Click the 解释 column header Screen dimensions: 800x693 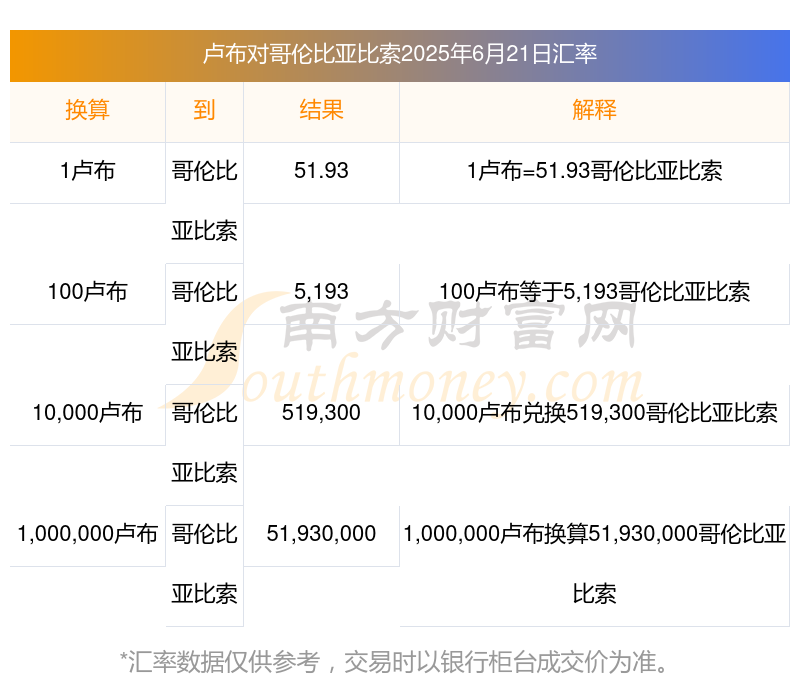594,110
